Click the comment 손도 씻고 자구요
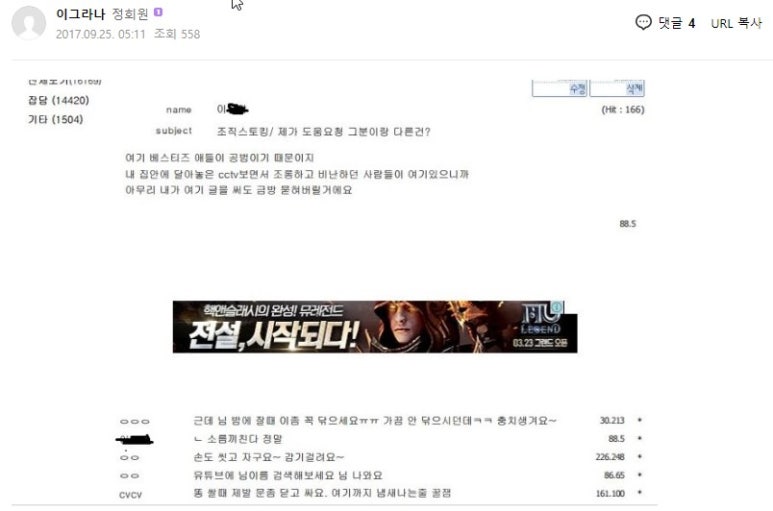Image resolution: width=773 pixels, height=511 pixels. pos(269,457)
